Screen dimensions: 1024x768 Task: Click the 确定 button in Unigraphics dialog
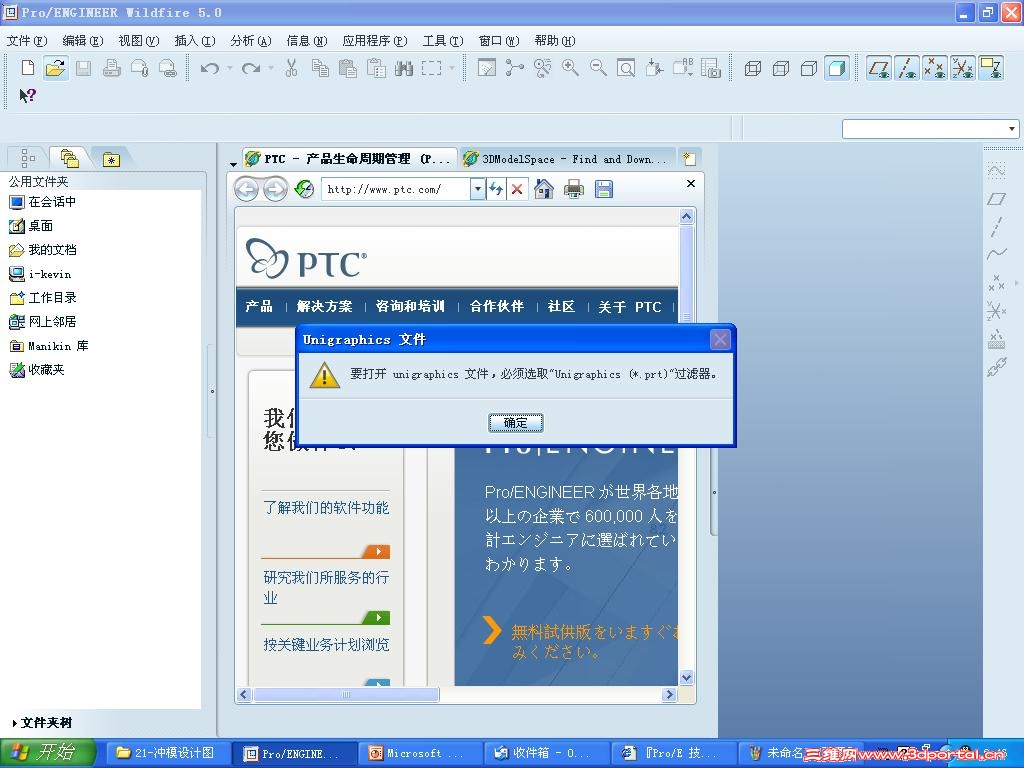tap(515, 423)
